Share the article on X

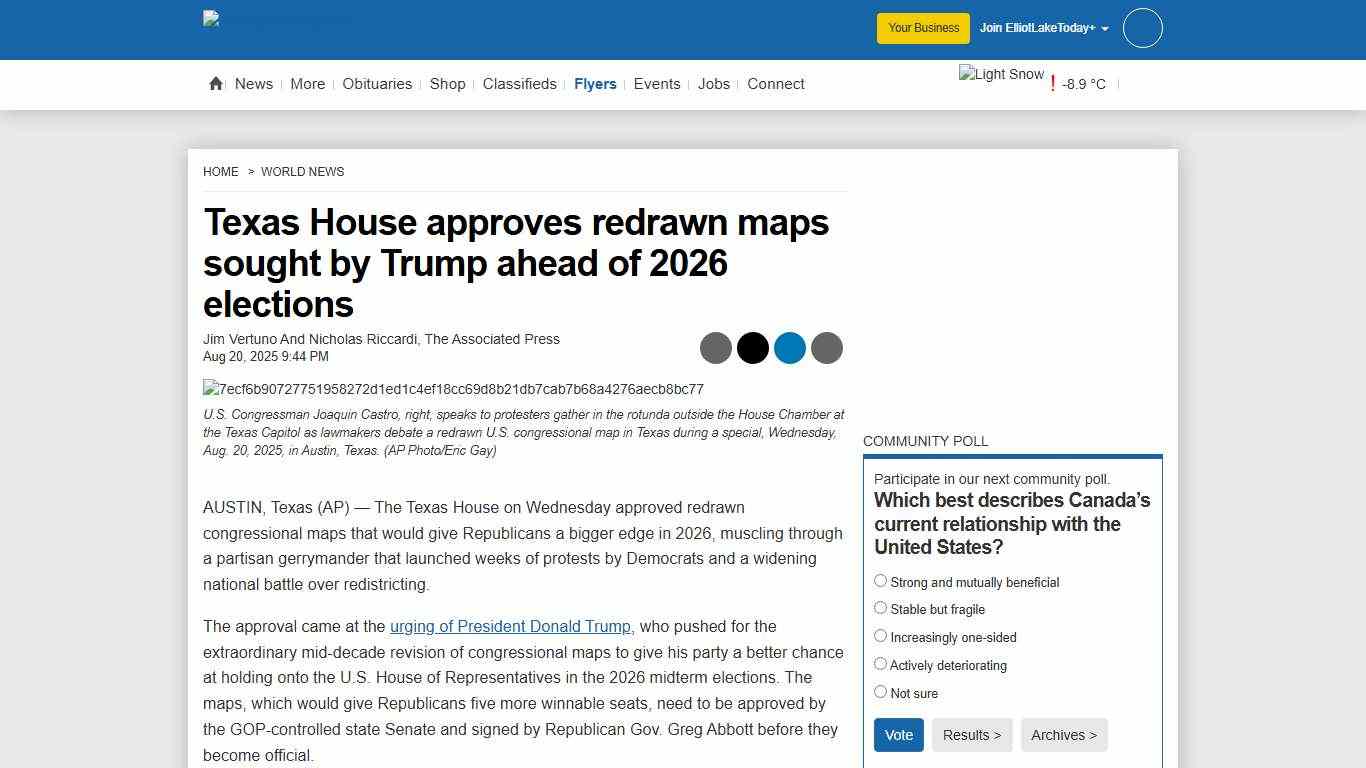(x=752, y=348)
